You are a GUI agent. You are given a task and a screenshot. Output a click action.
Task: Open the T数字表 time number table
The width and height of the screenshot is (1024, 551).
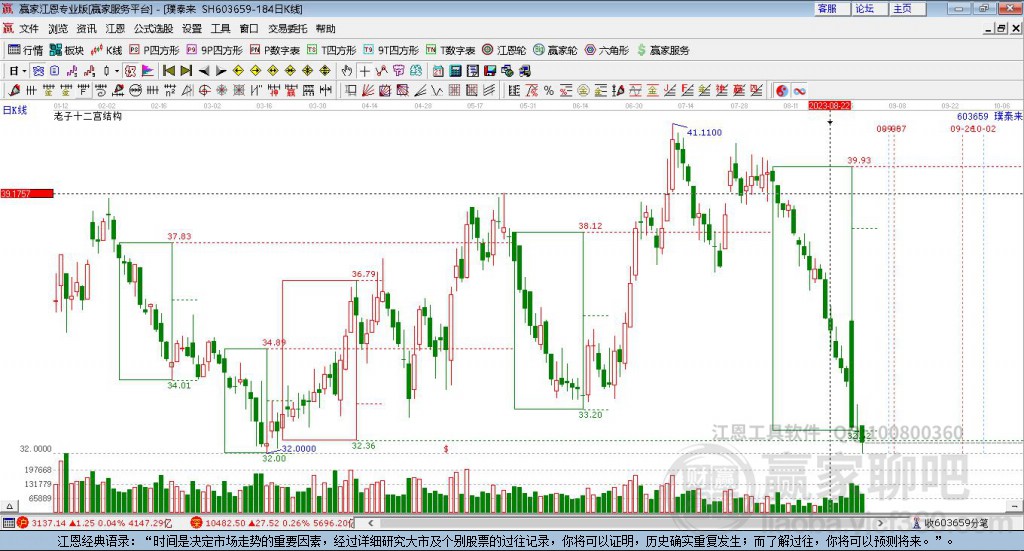coord(451,50)
